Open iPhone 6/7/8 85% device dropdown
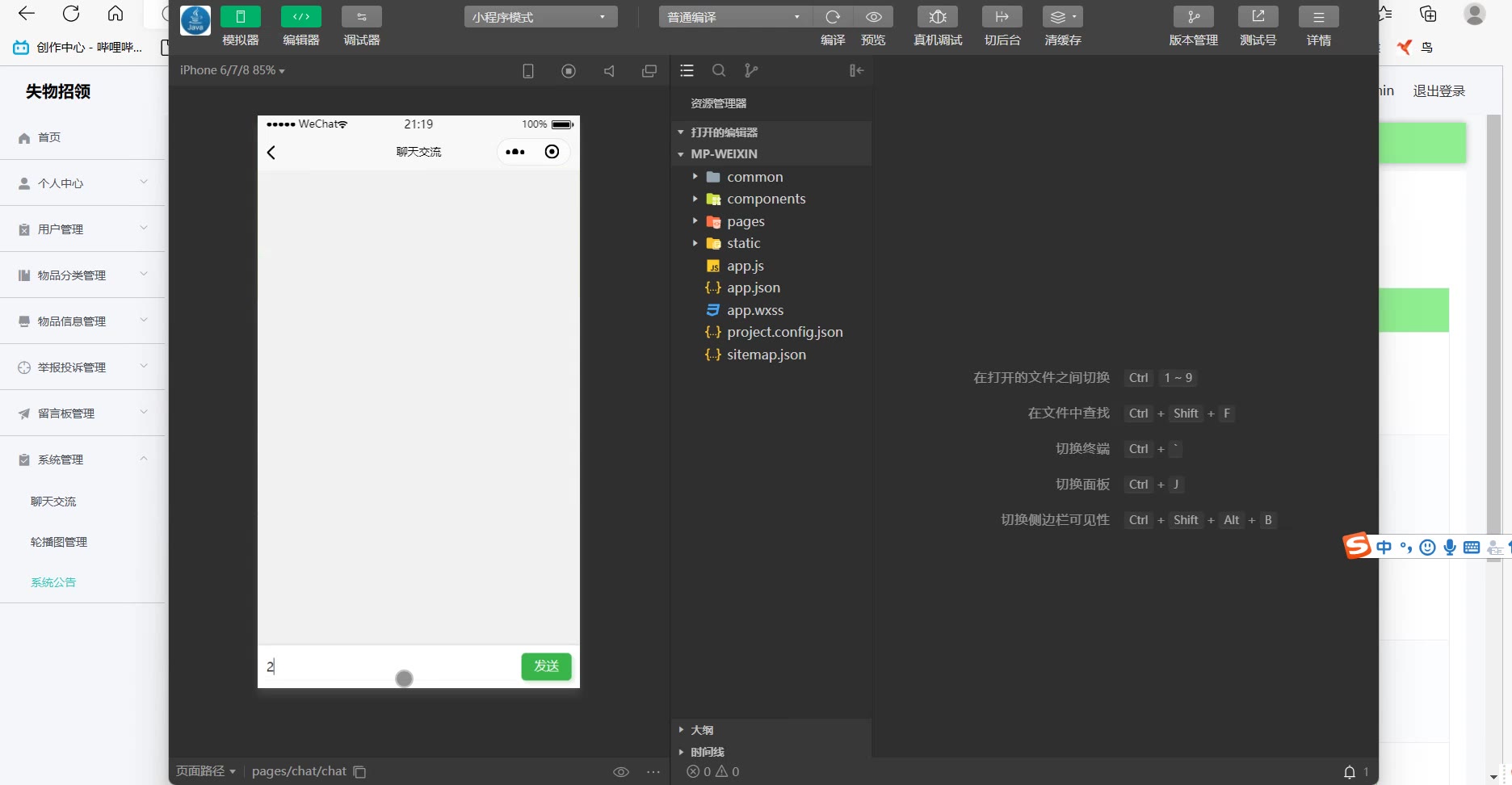This screenshot has height=785, width=1512. (x=233, y=70)
